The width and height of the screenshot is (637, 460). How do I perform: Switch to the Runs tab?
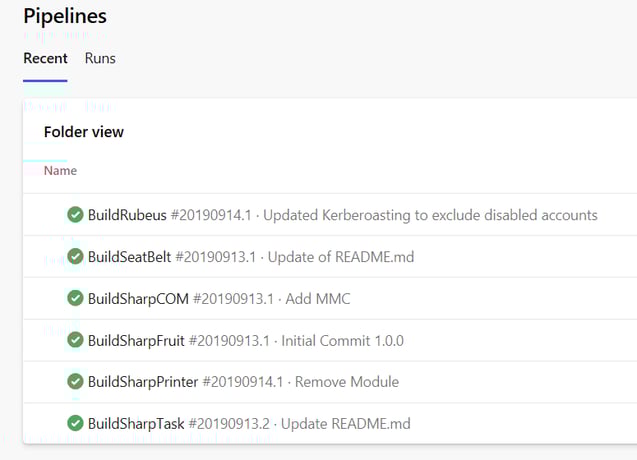(100, 59)
